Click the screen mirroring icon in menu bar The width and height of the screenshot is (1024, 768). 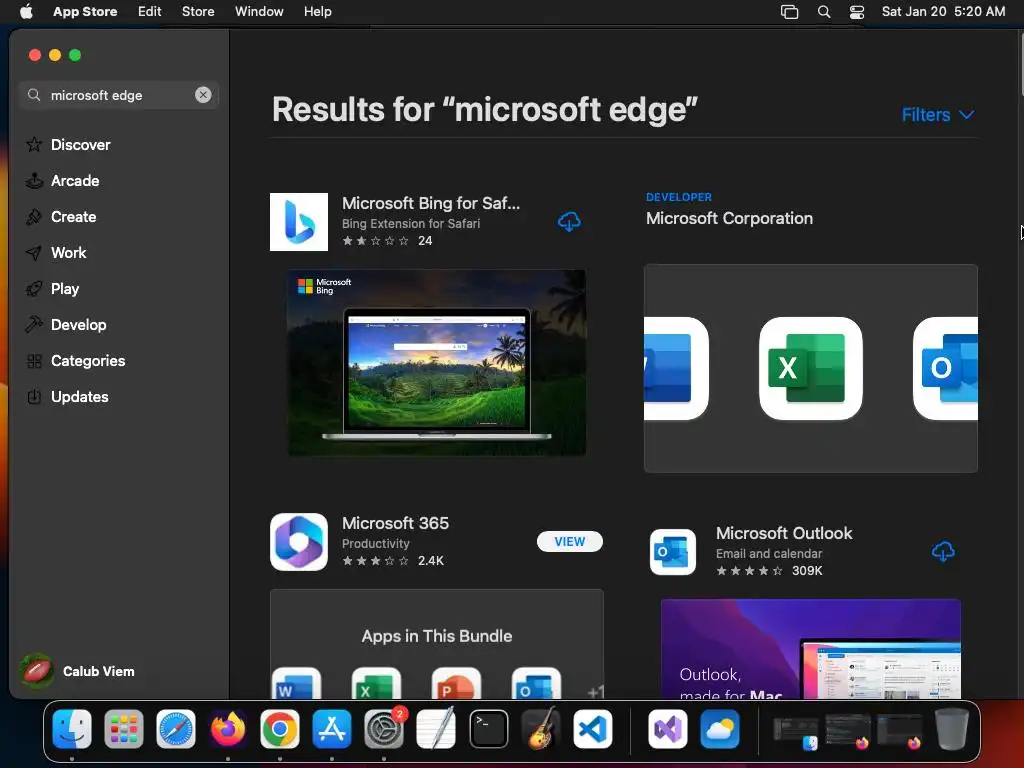click(790, 12)
